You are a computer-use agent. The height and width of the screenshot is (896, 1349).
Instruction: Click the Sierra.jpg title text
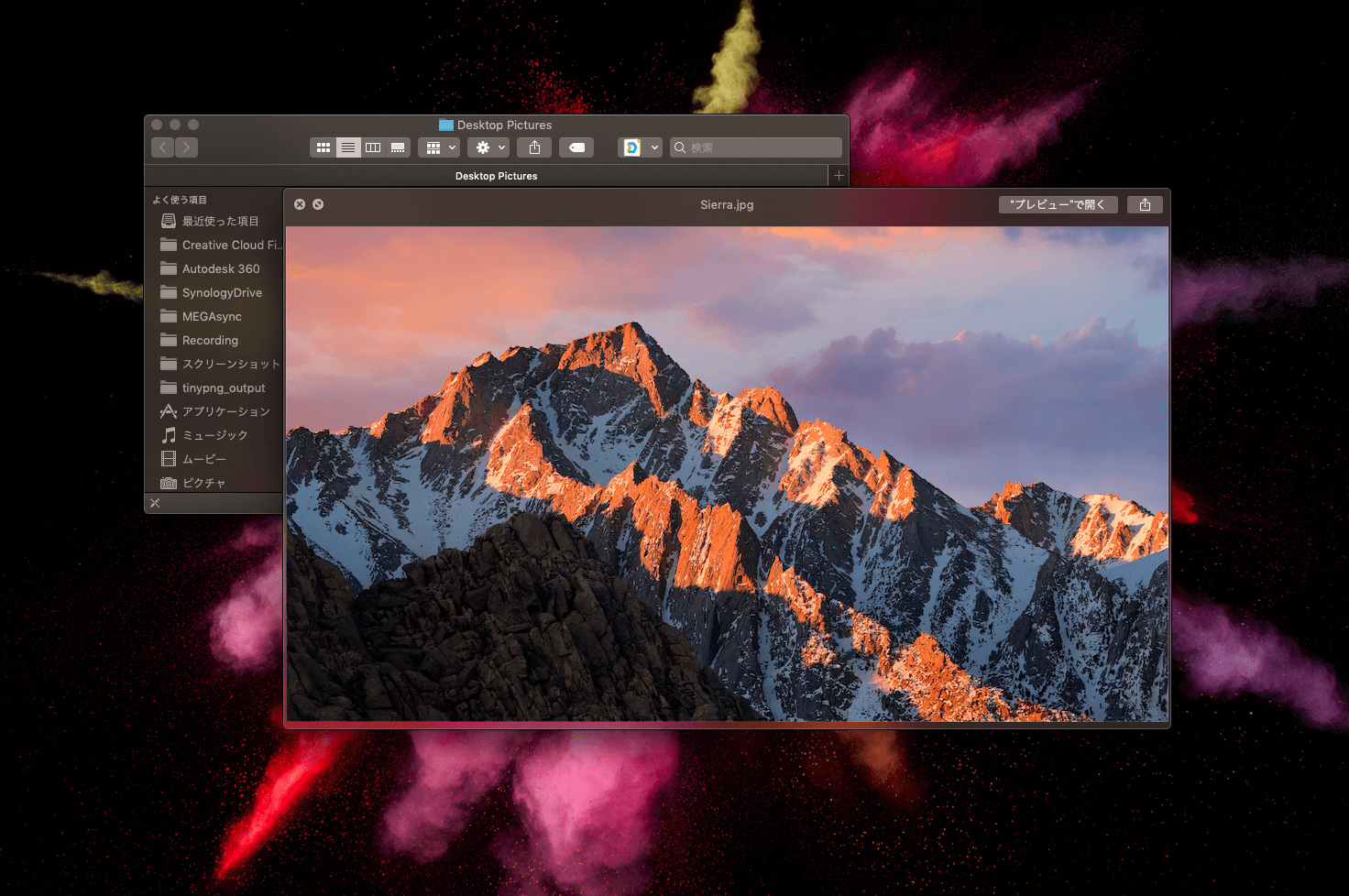click(x=727, y=204)
